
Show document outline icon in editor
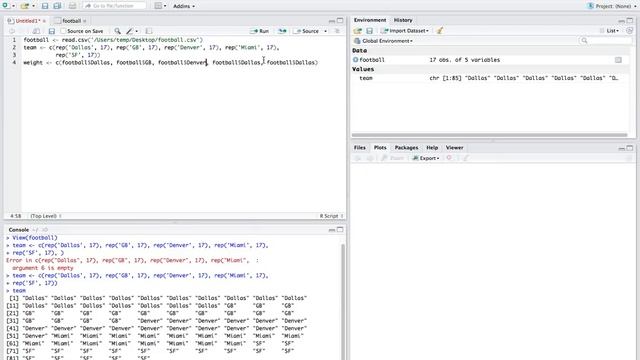[x=337, y=31]
